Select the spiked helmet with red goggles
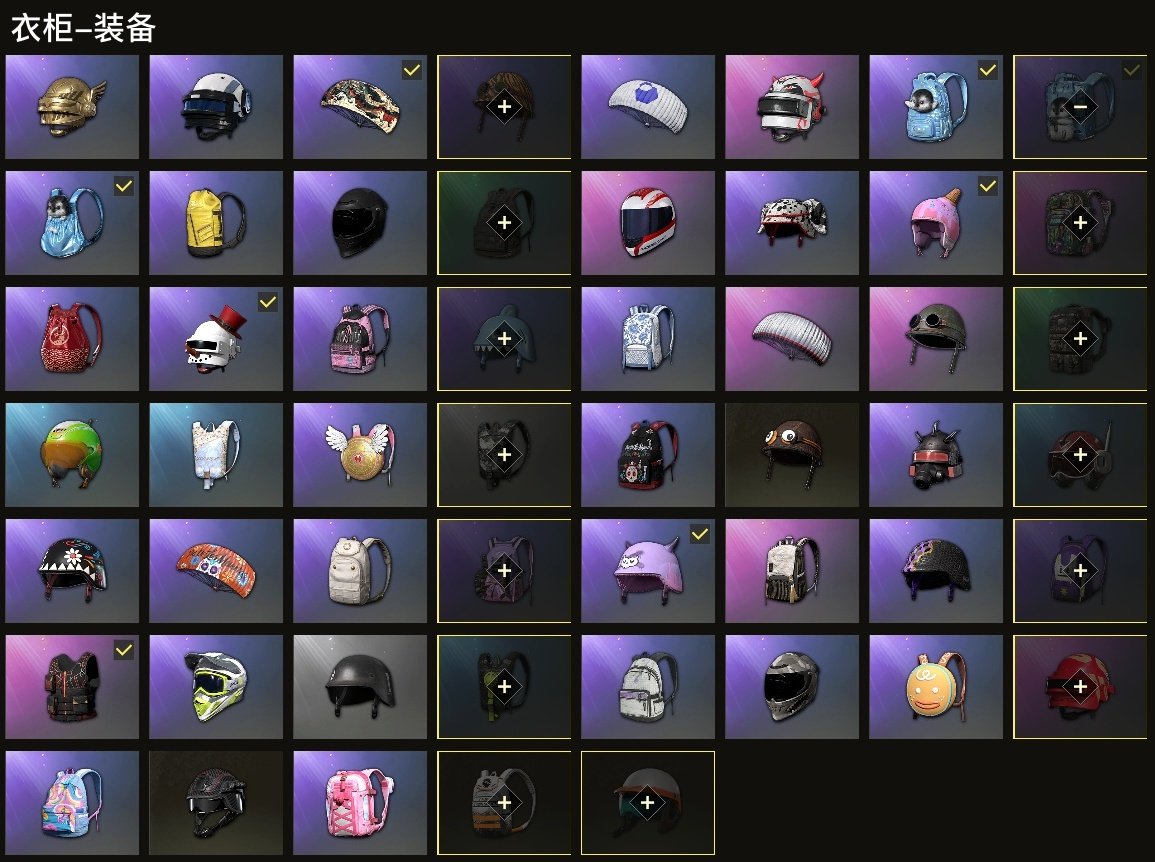Image resolution: width=1155 pixels, height=862 pixels. [936, 455]
